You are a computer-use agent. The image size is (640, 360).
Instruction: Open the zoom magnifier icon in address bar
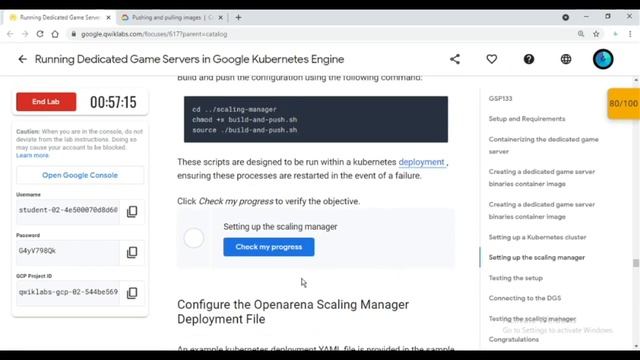click(x=581, y=34)
